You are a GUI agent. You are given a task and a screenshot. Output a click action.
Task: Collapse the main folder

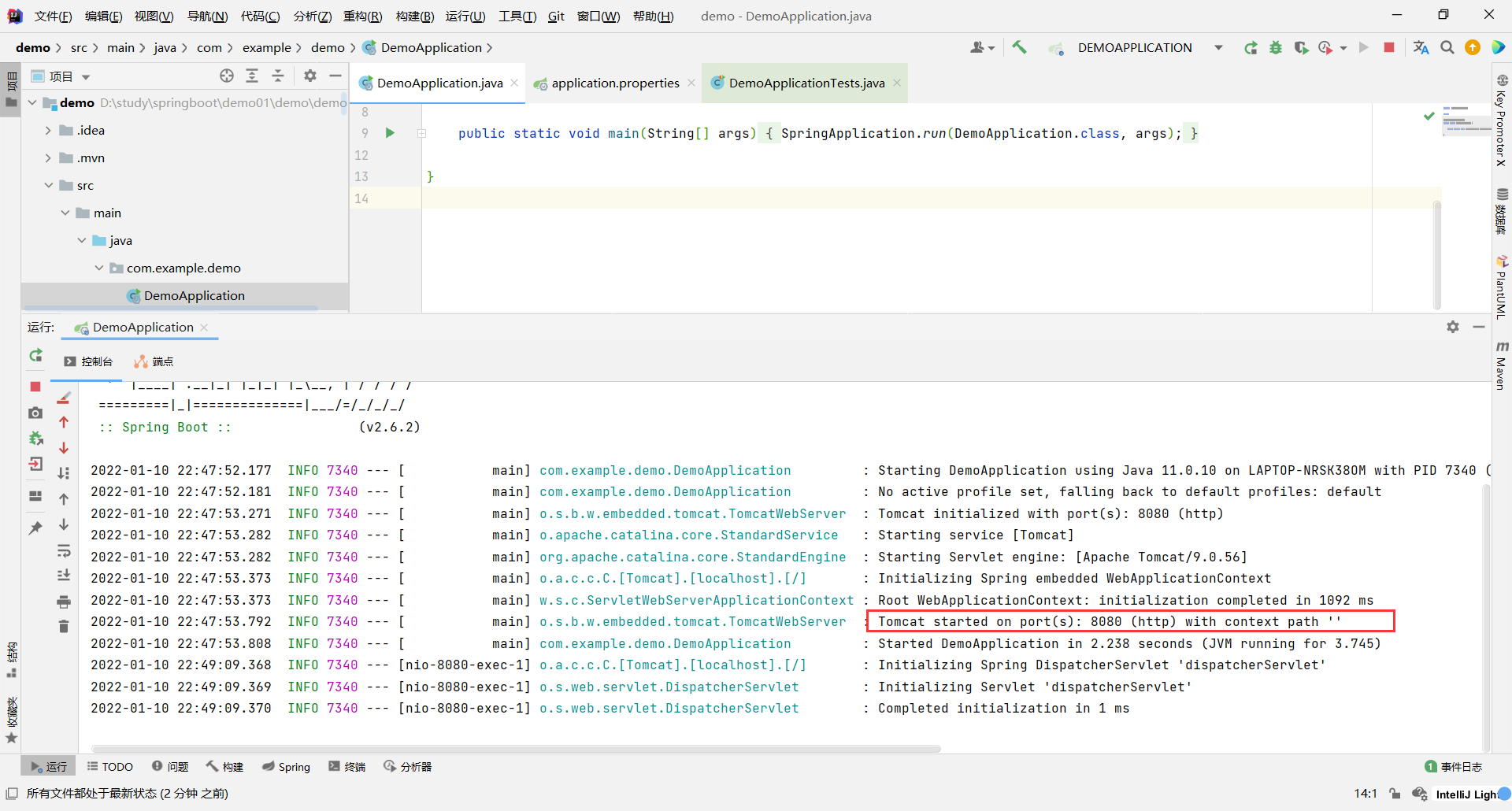(x=65, y=213)
